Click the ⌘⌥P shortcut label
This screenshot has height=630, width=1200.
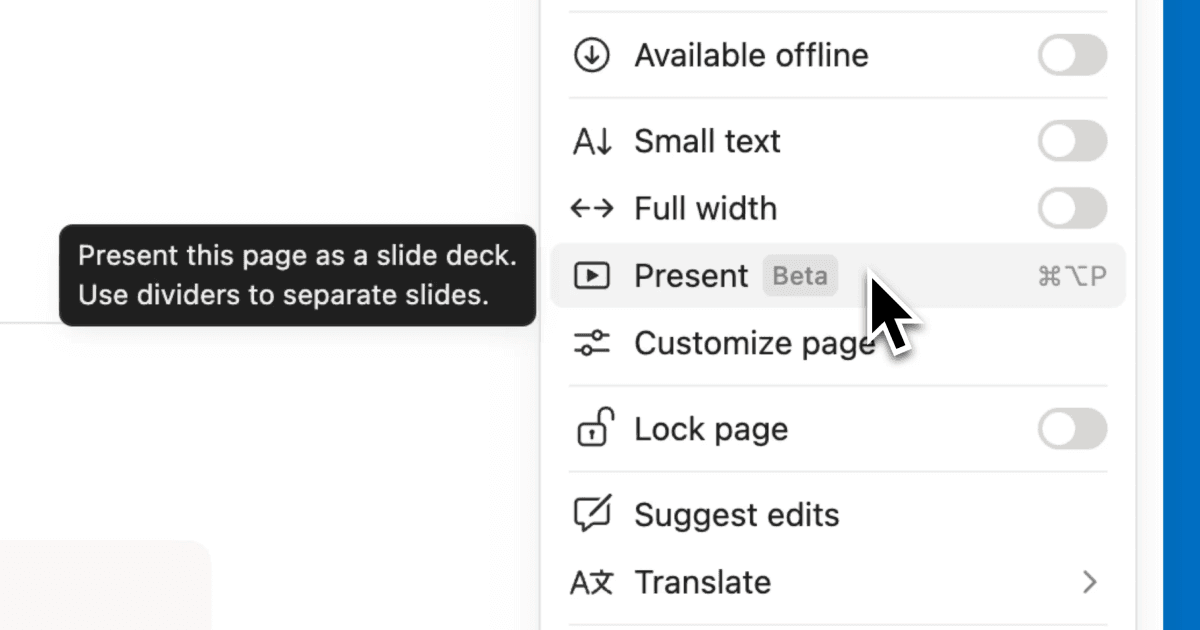[x=1073, y=276]
